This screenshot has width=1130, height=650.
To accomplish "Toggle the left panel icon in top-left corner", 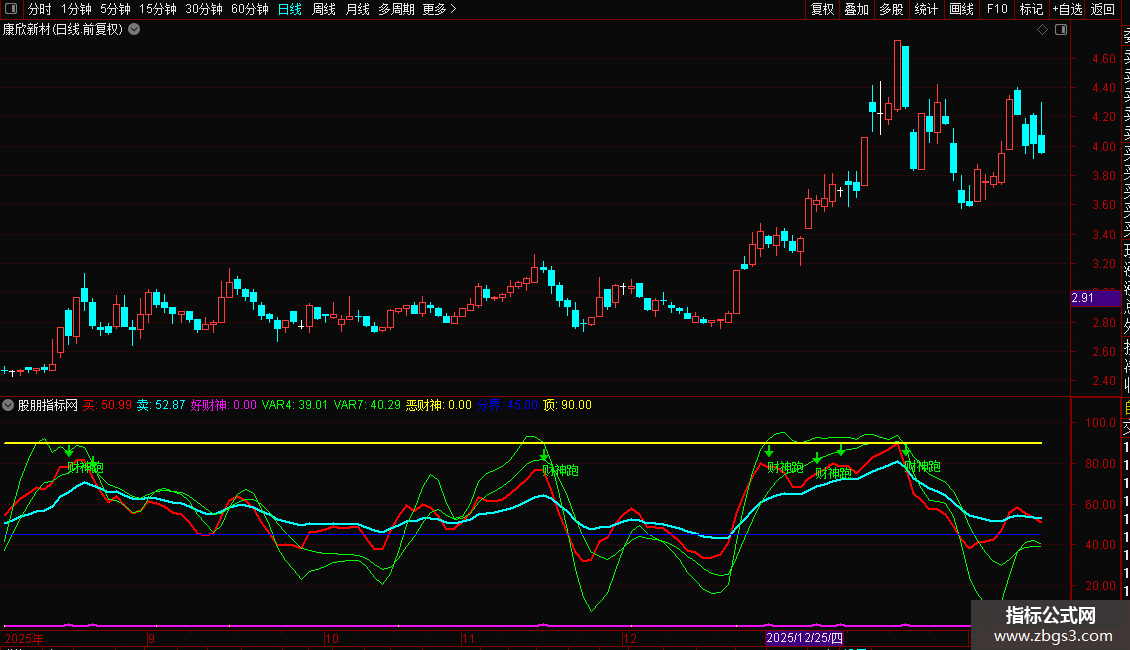I will tap(11, 9).
